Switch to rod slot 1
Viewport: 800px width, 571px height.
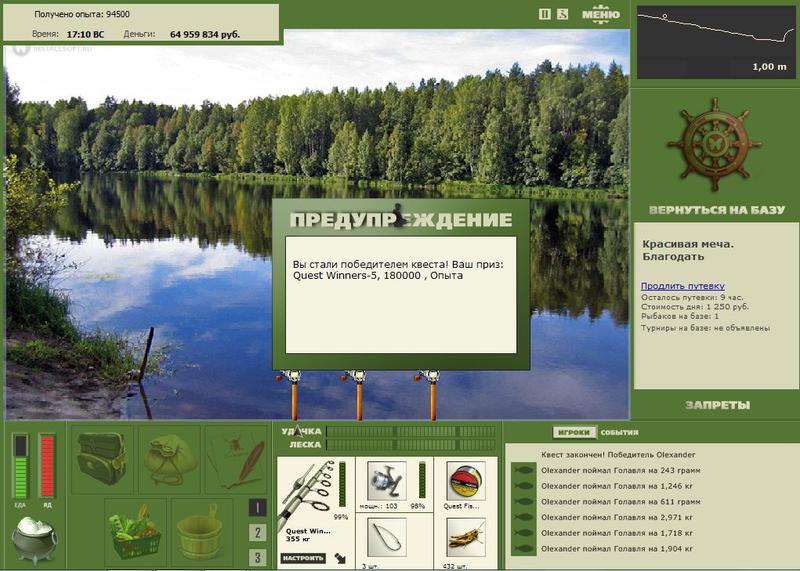pos(257,507)
